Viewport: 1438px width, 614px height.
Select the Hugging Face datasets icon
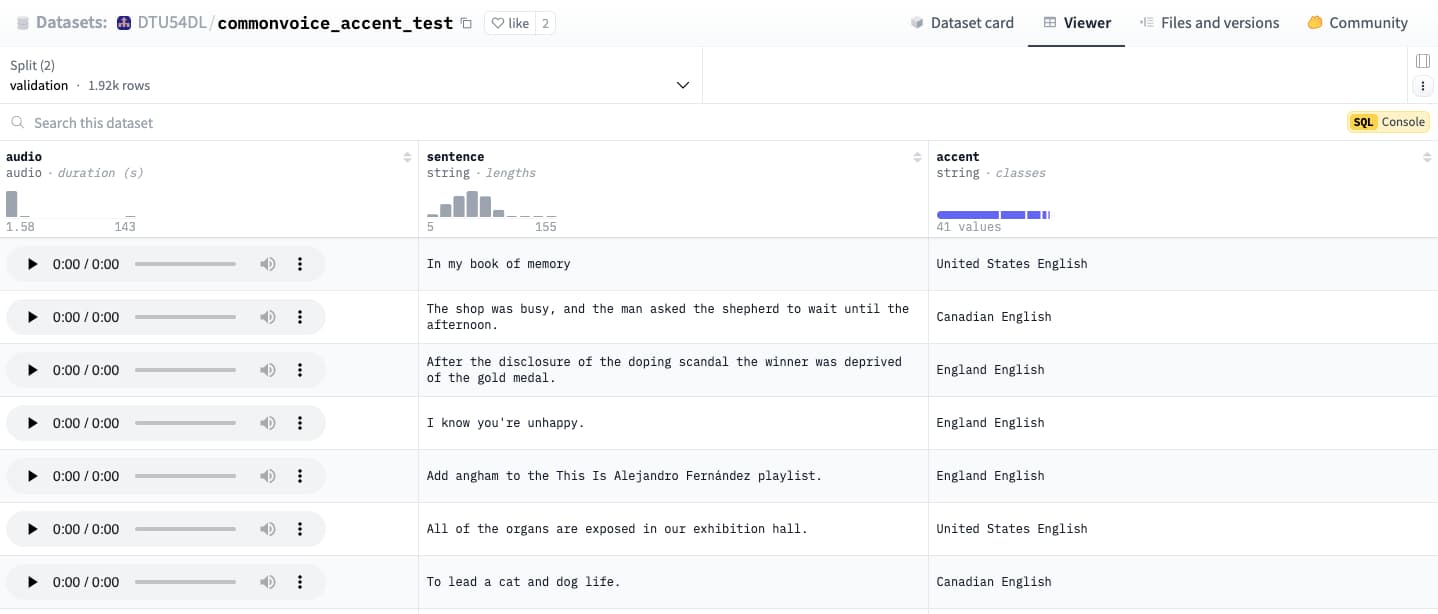pos(21,21)
